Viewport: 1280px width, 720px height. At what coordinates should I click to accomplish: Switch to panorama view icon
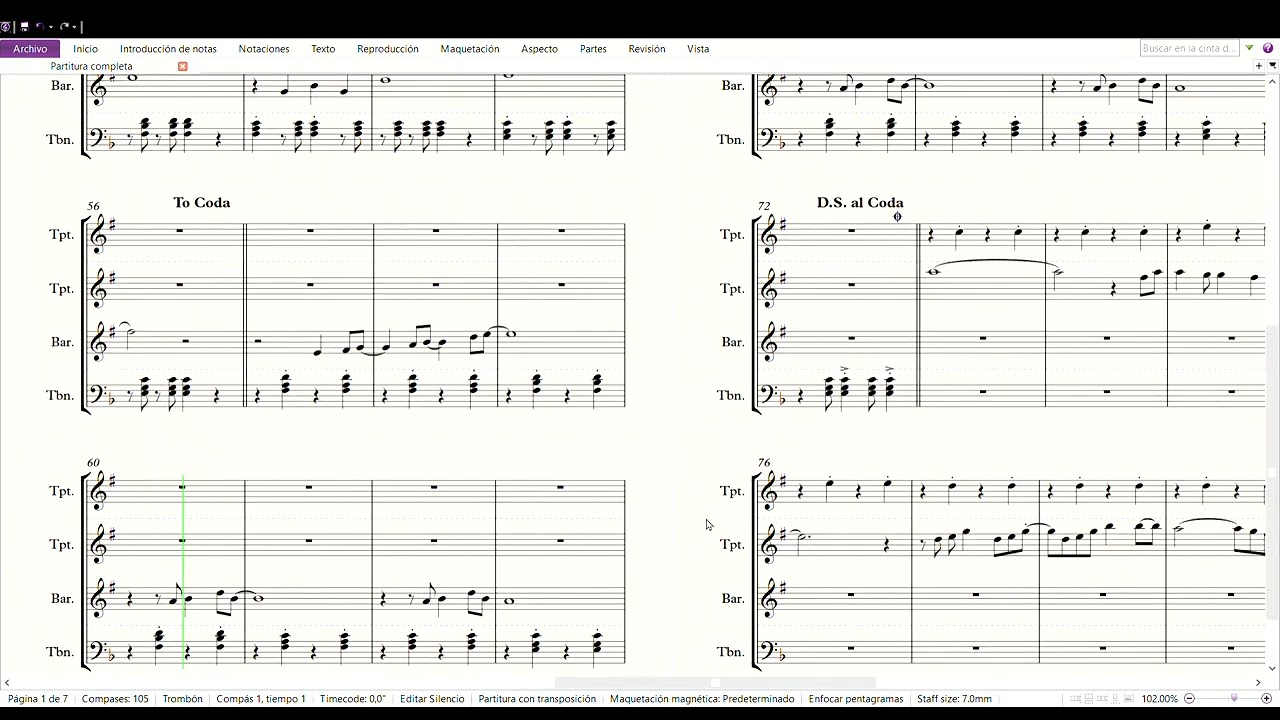click(1128, 698)
